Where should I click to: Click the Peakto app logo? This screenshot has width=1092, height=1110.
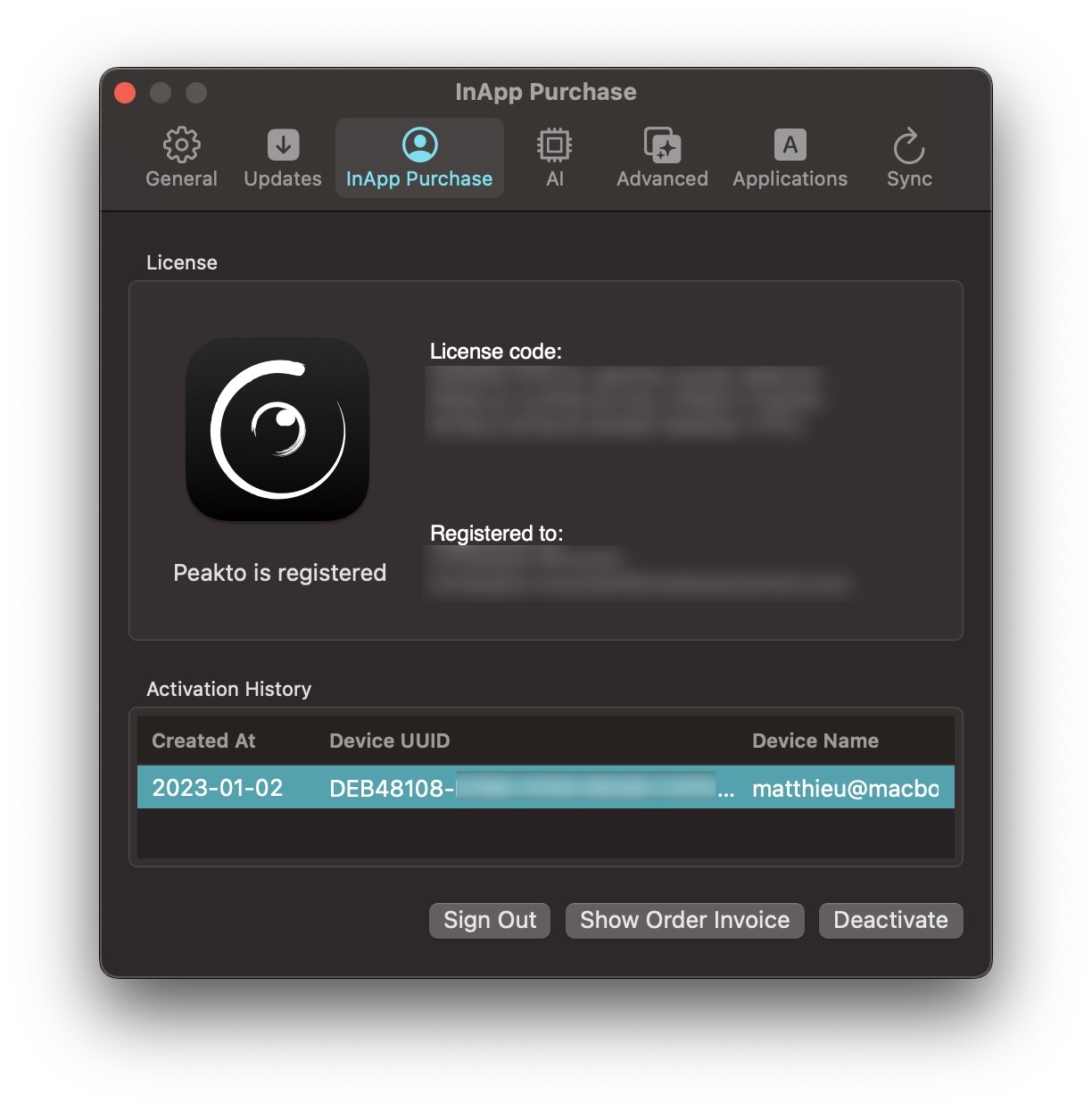click(x=277, y=429)
